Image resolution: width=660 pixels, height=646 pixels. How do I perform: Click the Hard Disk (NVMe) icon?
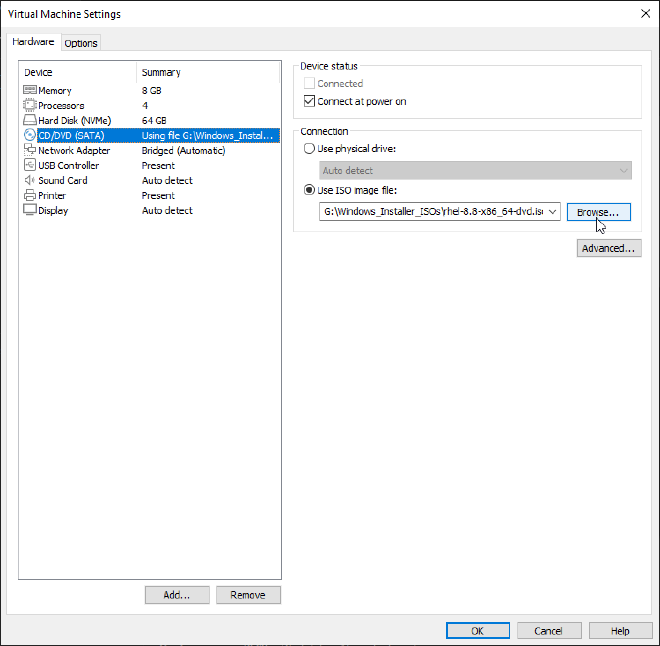(x=30, y=120)
